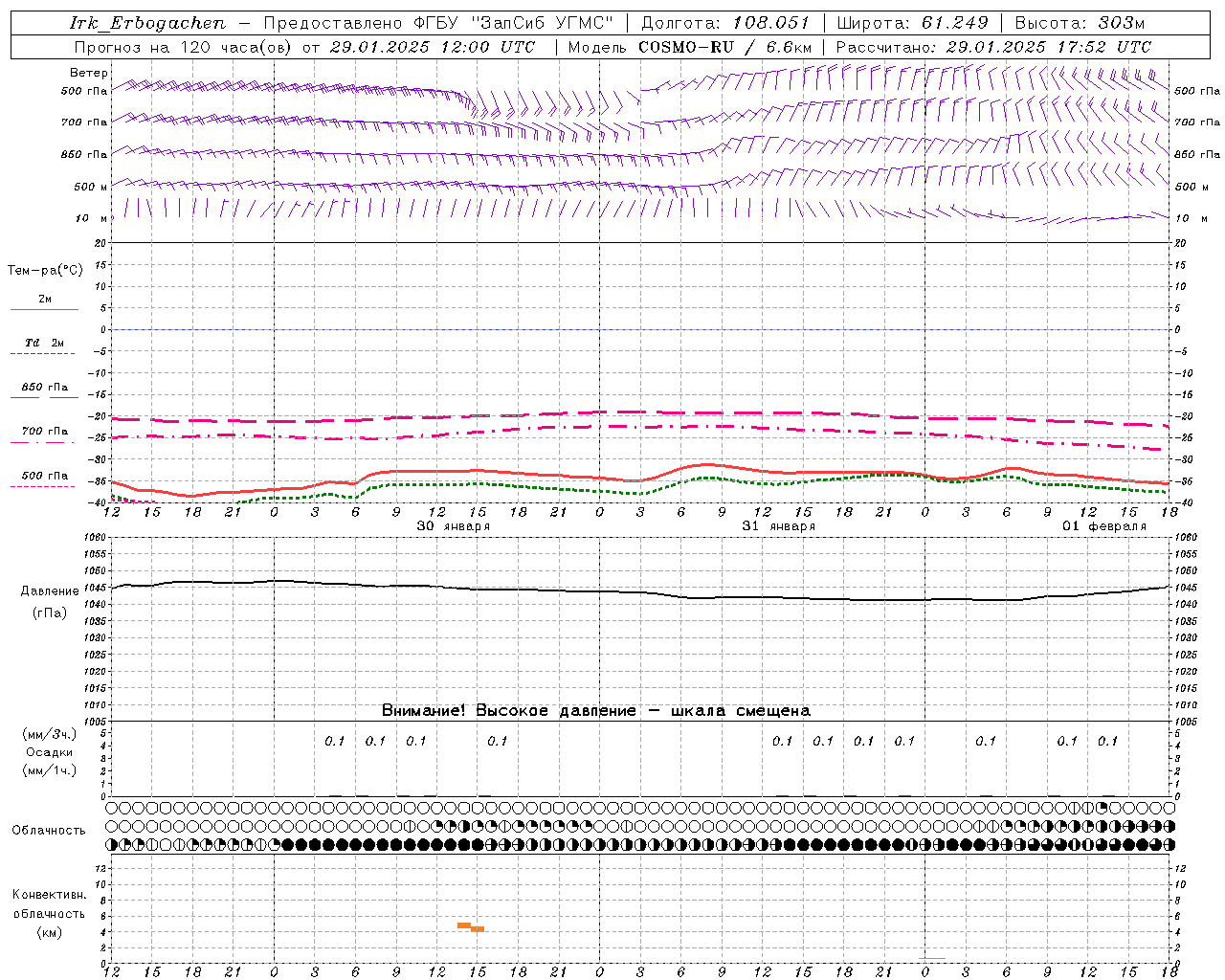
Task: Click the Модель COSMO-RU / 6.6км label
Action: 690,47
